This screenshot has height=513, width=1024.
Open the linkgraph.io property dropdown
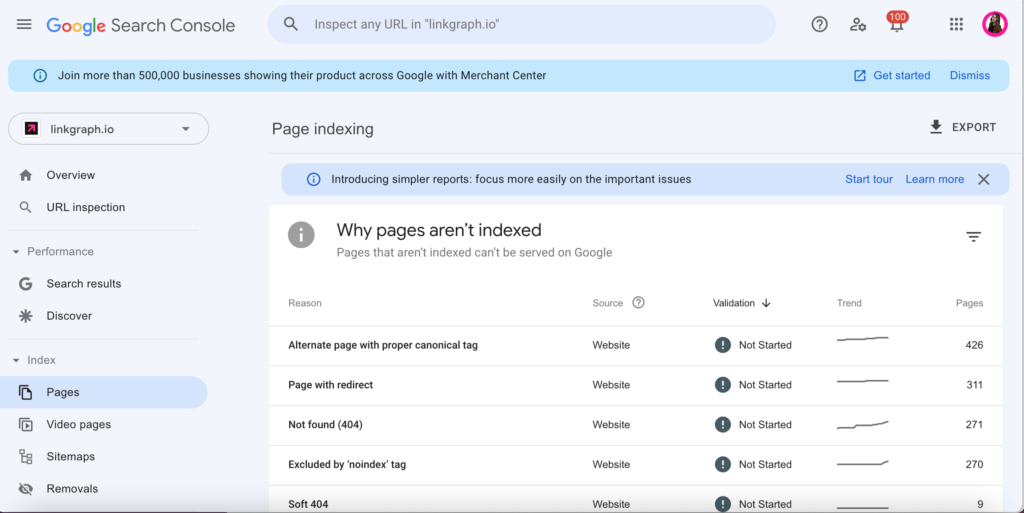click(108, 129)
